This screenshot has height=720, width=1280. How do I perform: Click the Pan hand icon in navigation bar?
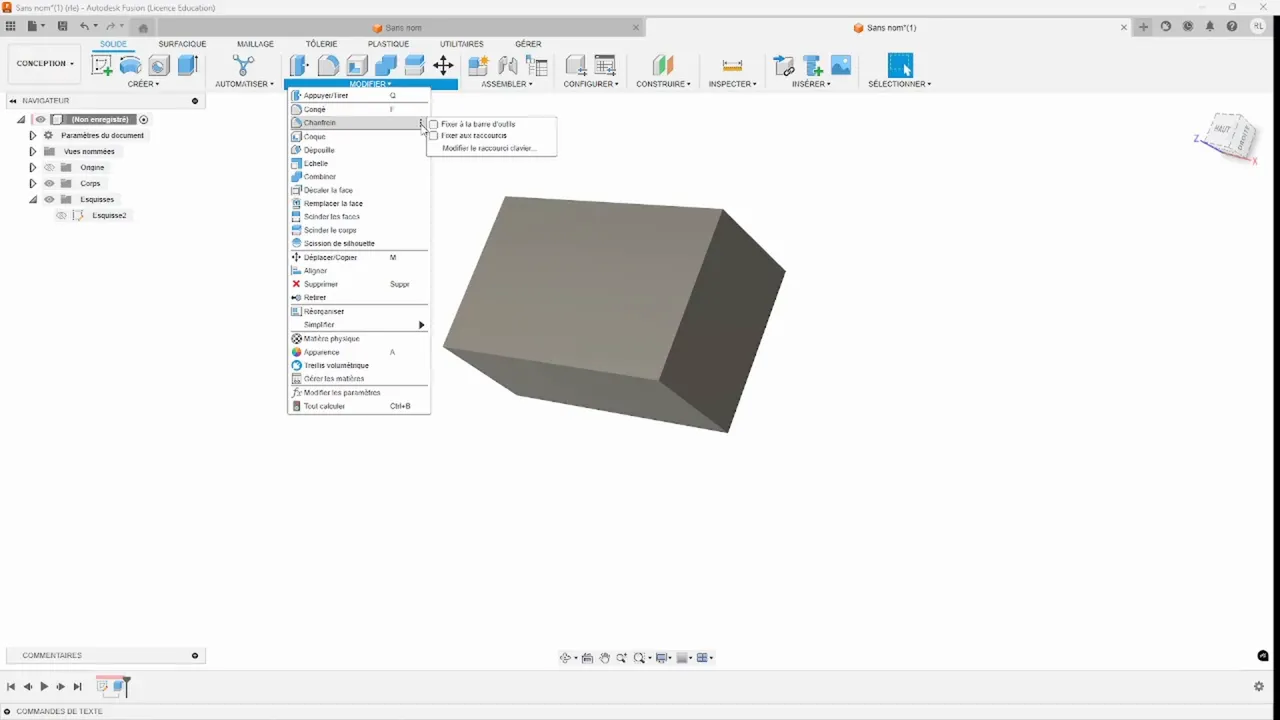point(604,658)
